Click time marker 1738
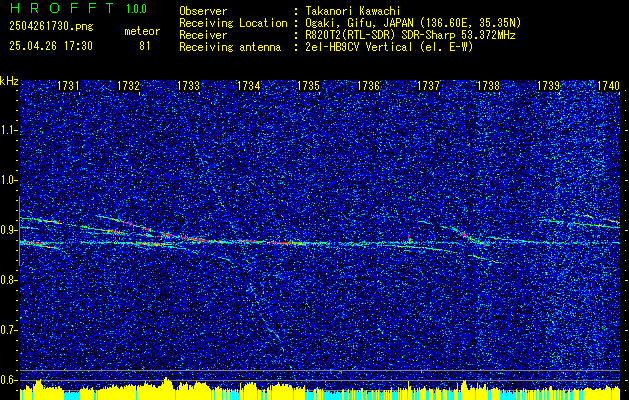629x400 pixels. click(489, 86)
